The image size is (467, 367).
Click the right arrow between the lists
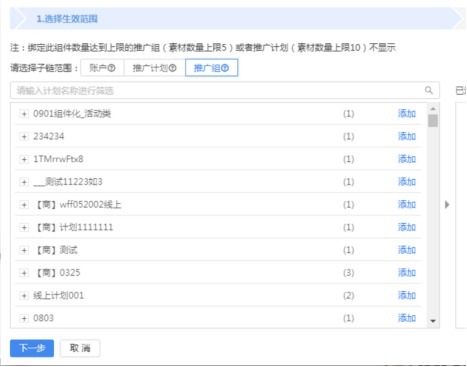click(447, 204)
